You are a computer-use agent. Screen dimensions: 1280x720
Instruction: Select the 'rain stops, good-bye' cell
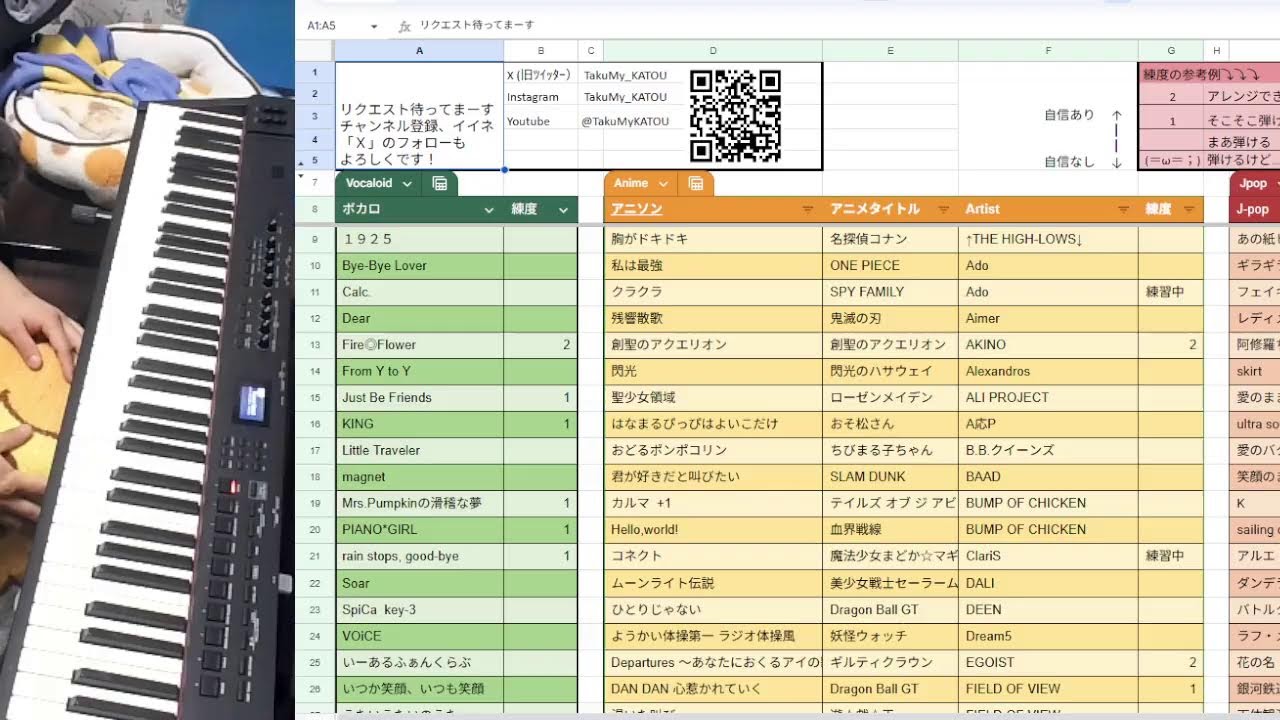419,556
